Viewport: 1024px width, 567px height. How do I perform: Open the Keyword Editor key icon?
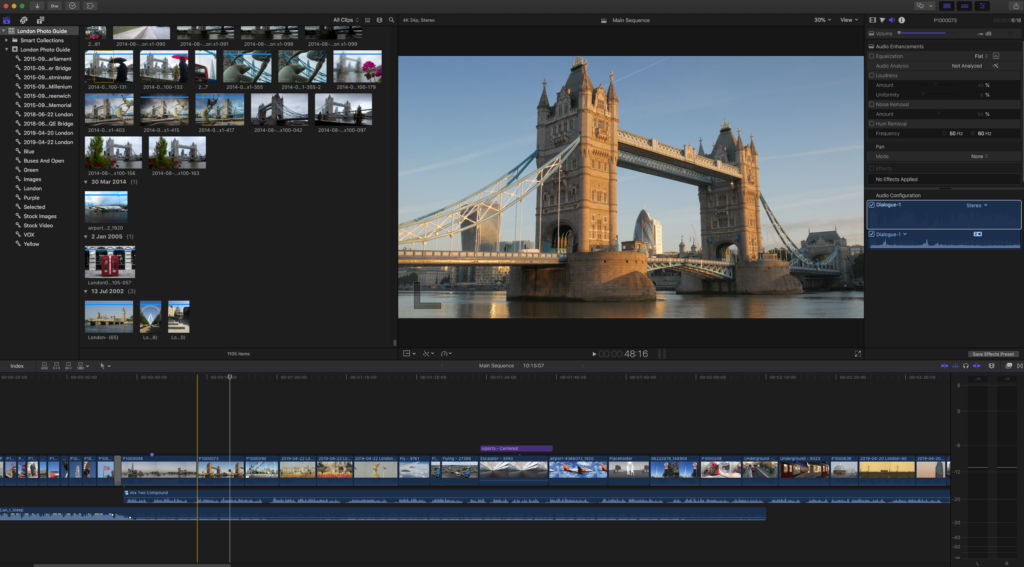(55, 5)
